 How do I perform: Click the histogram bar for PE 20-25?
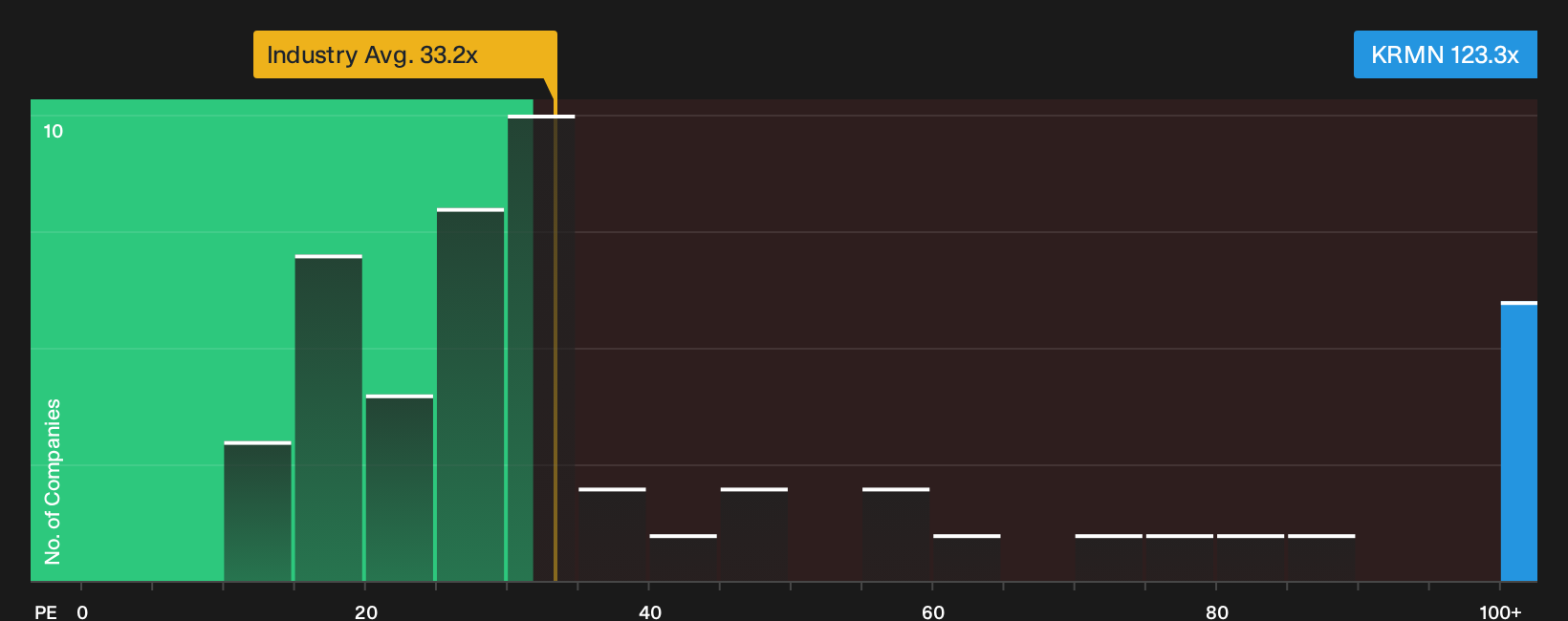point(400,487)
